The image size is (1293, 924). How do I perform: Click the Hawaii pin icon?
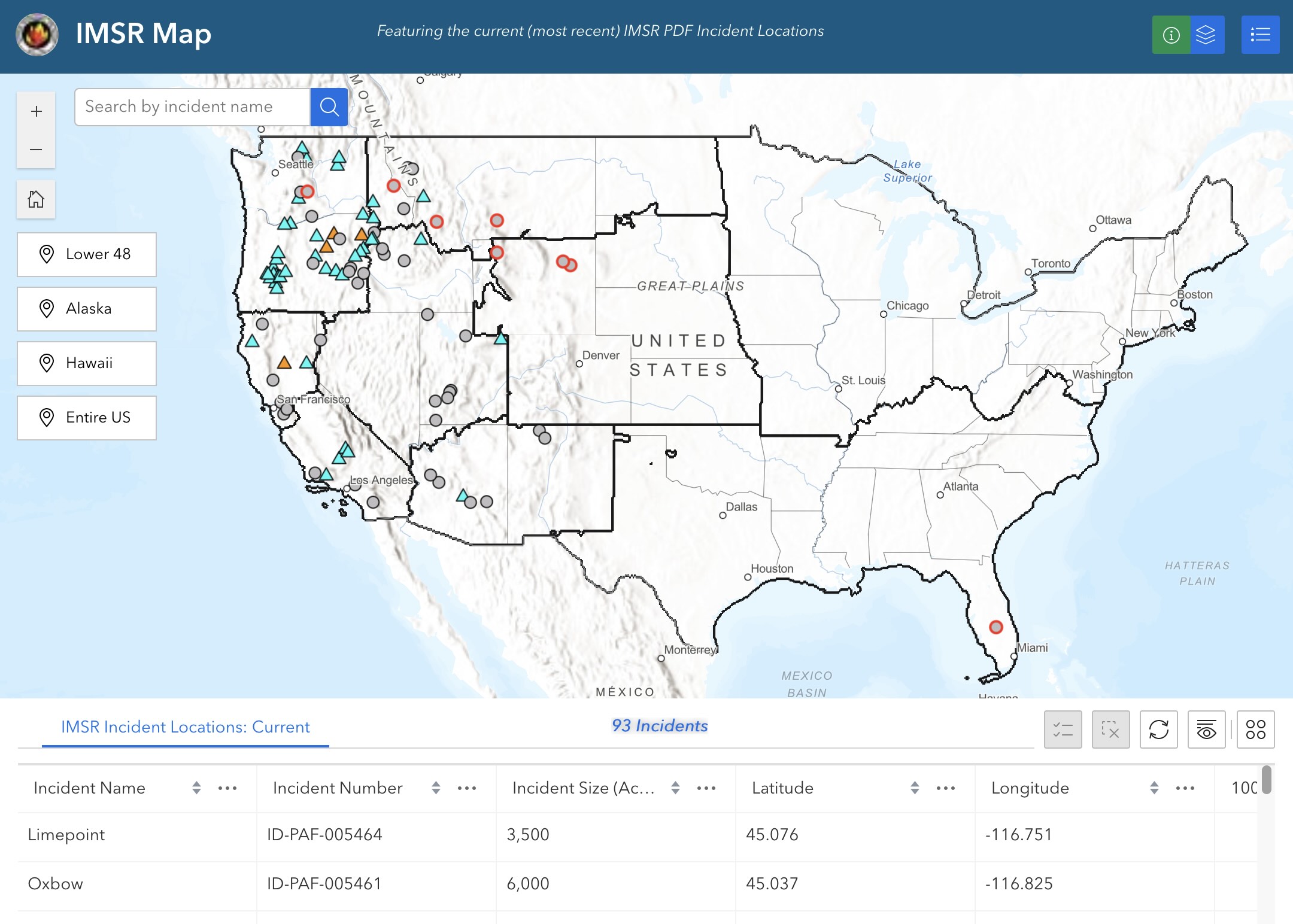(x=47, y=363)
